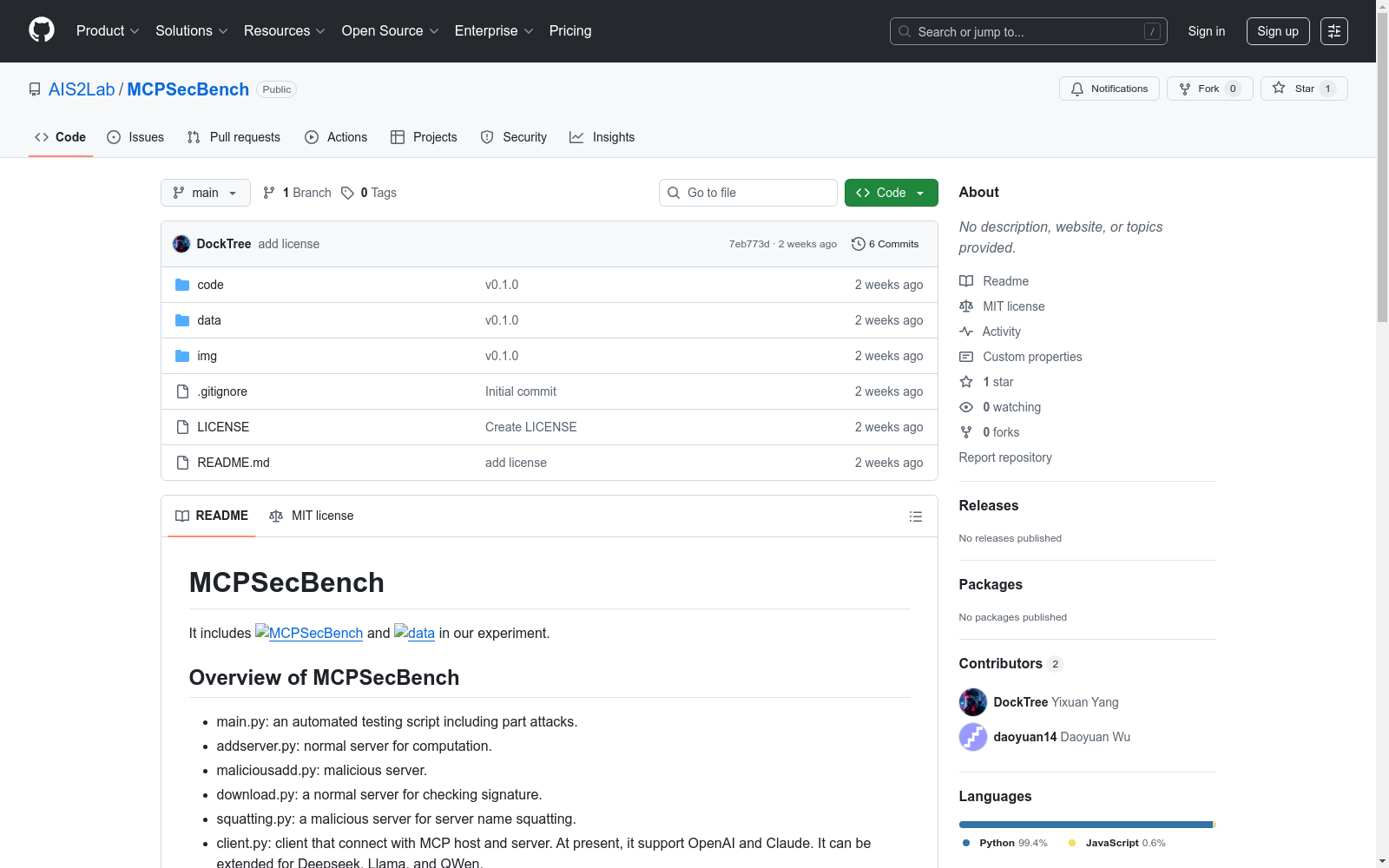Screen dimensions: 1389x868
Task: Expand the Product menu
Action: tap(108, 30)
